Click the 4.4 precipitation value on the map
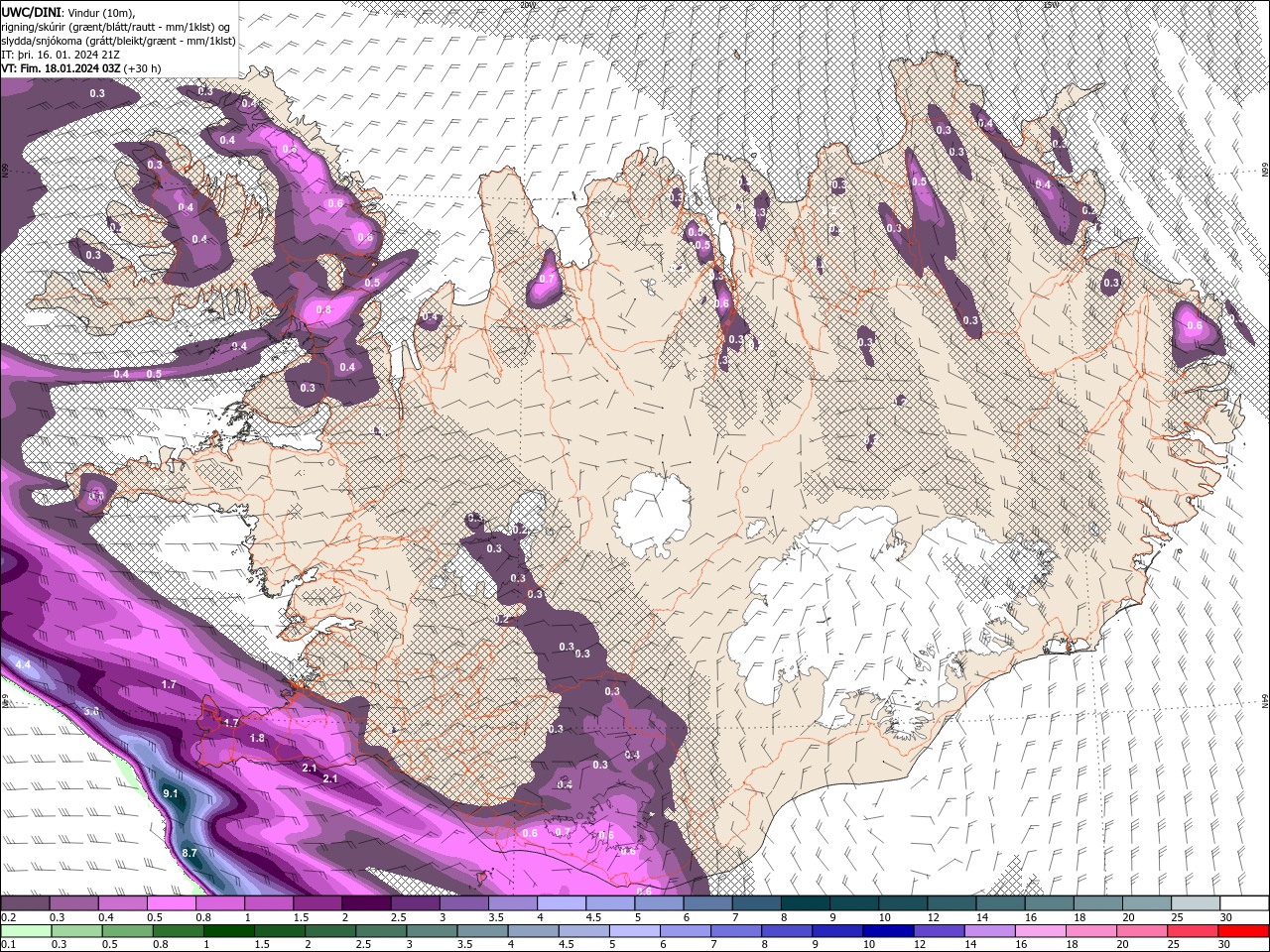 point(22,663)
